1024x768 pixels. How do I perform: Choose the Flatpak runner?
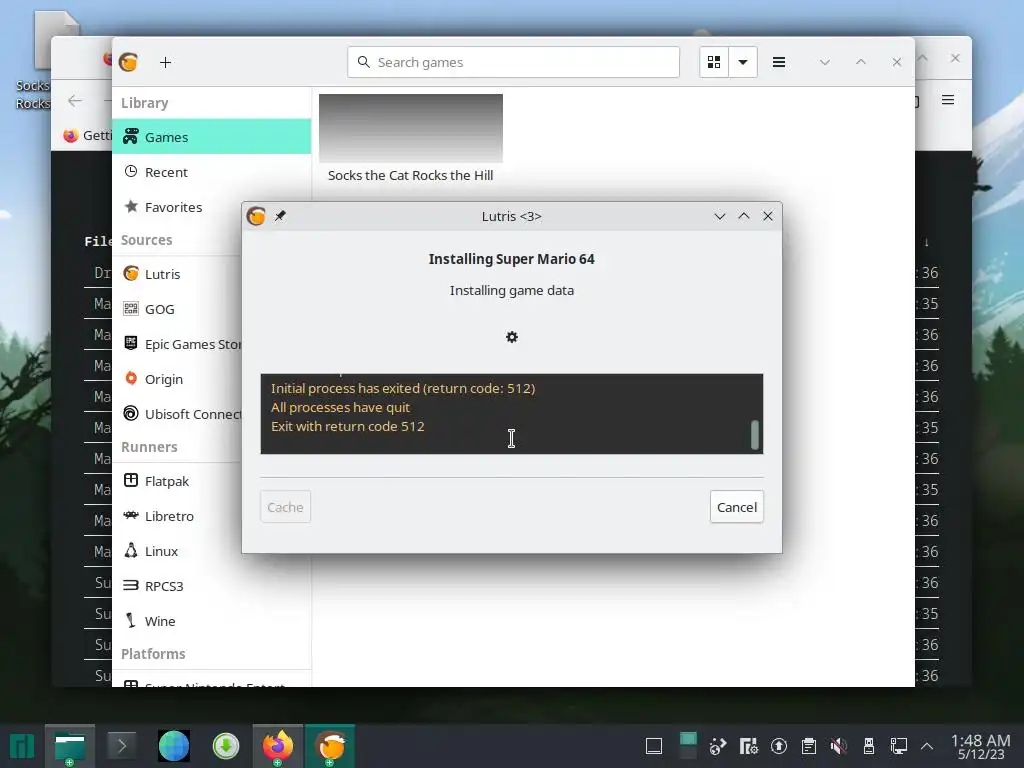178,481
